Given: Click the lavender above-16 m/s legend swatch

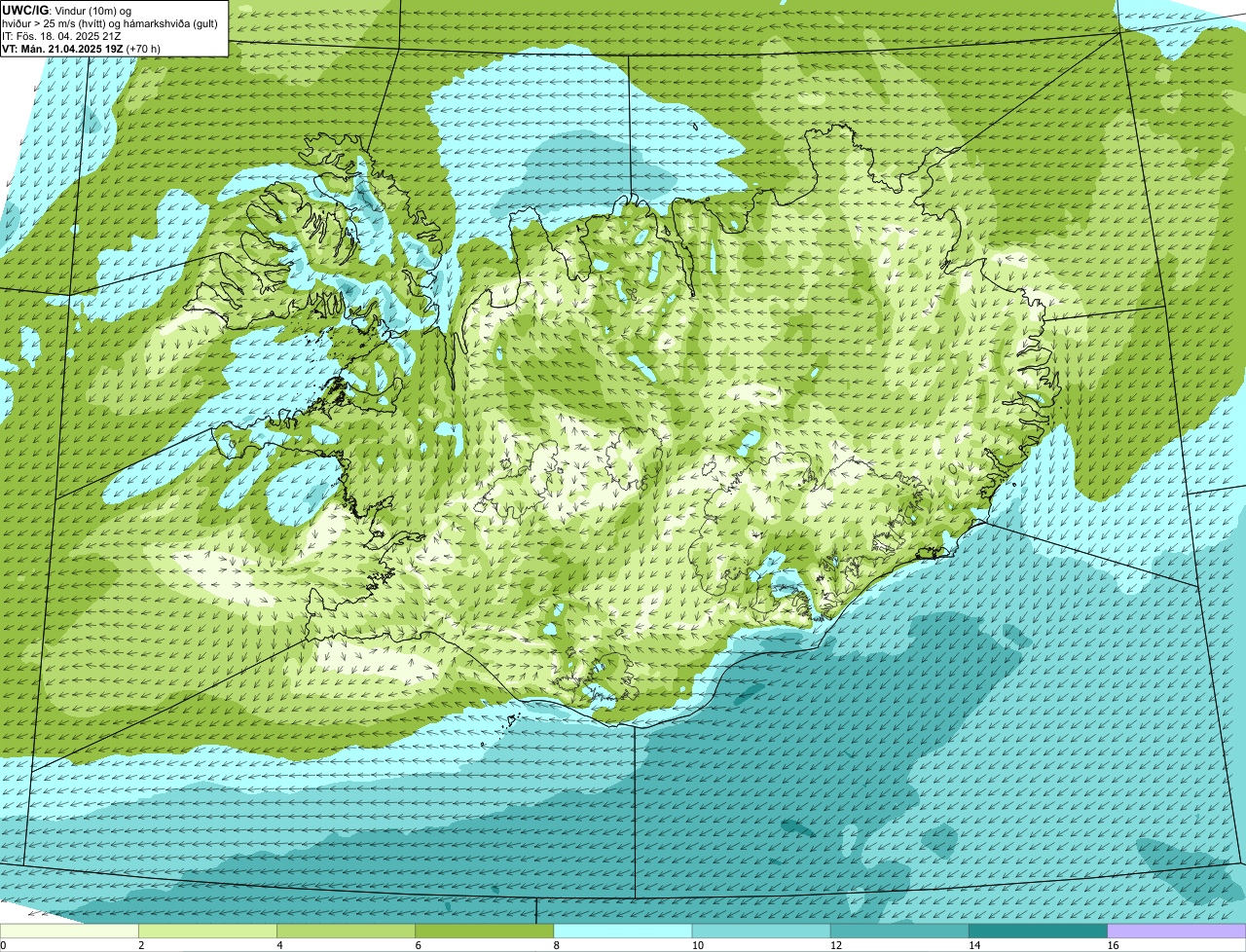Looking at the screenshot, I should (1177, 932).
